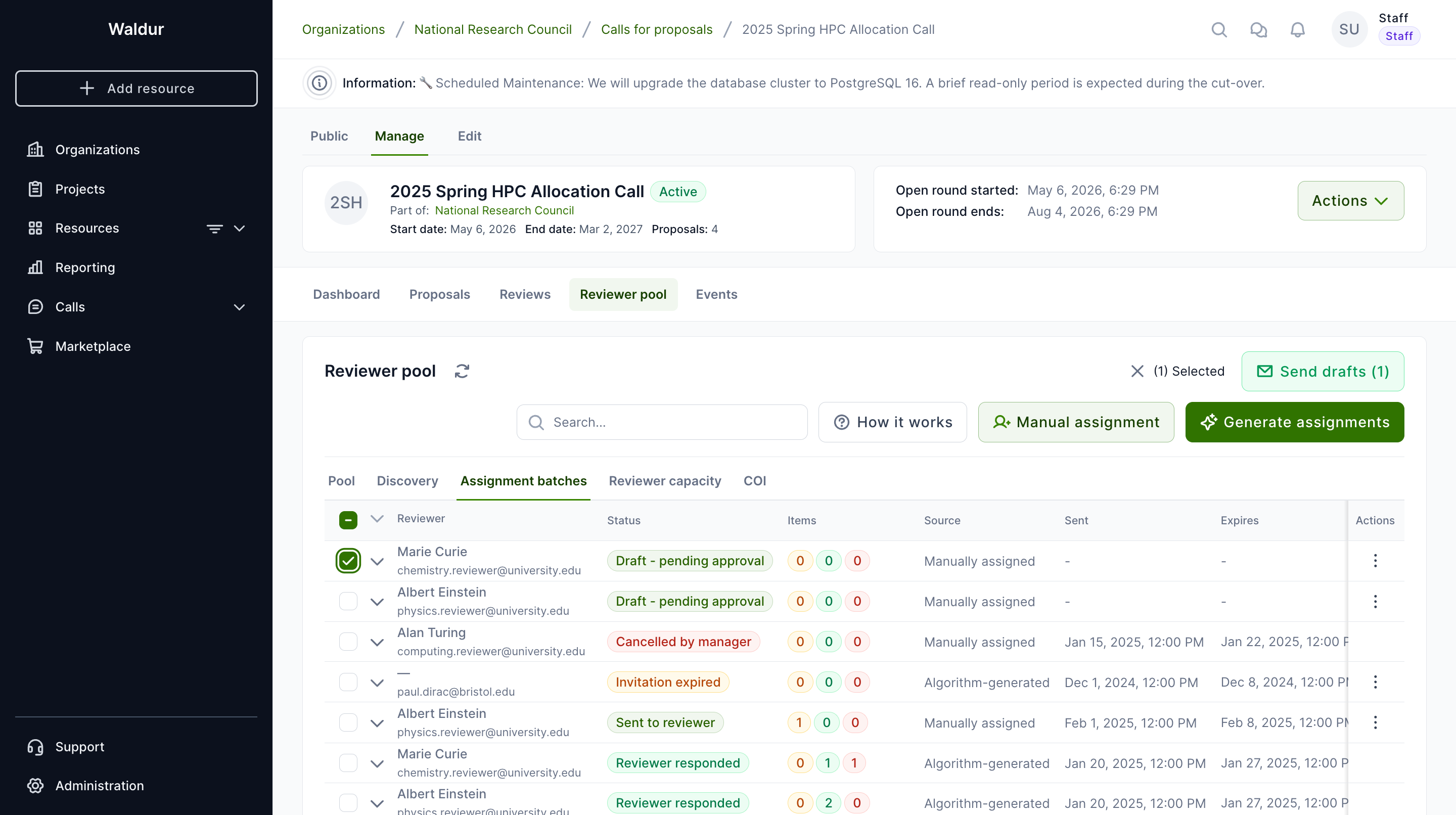1456x815 pixels.
Task: Click the Invitation expired status badge
Action: 668,682
